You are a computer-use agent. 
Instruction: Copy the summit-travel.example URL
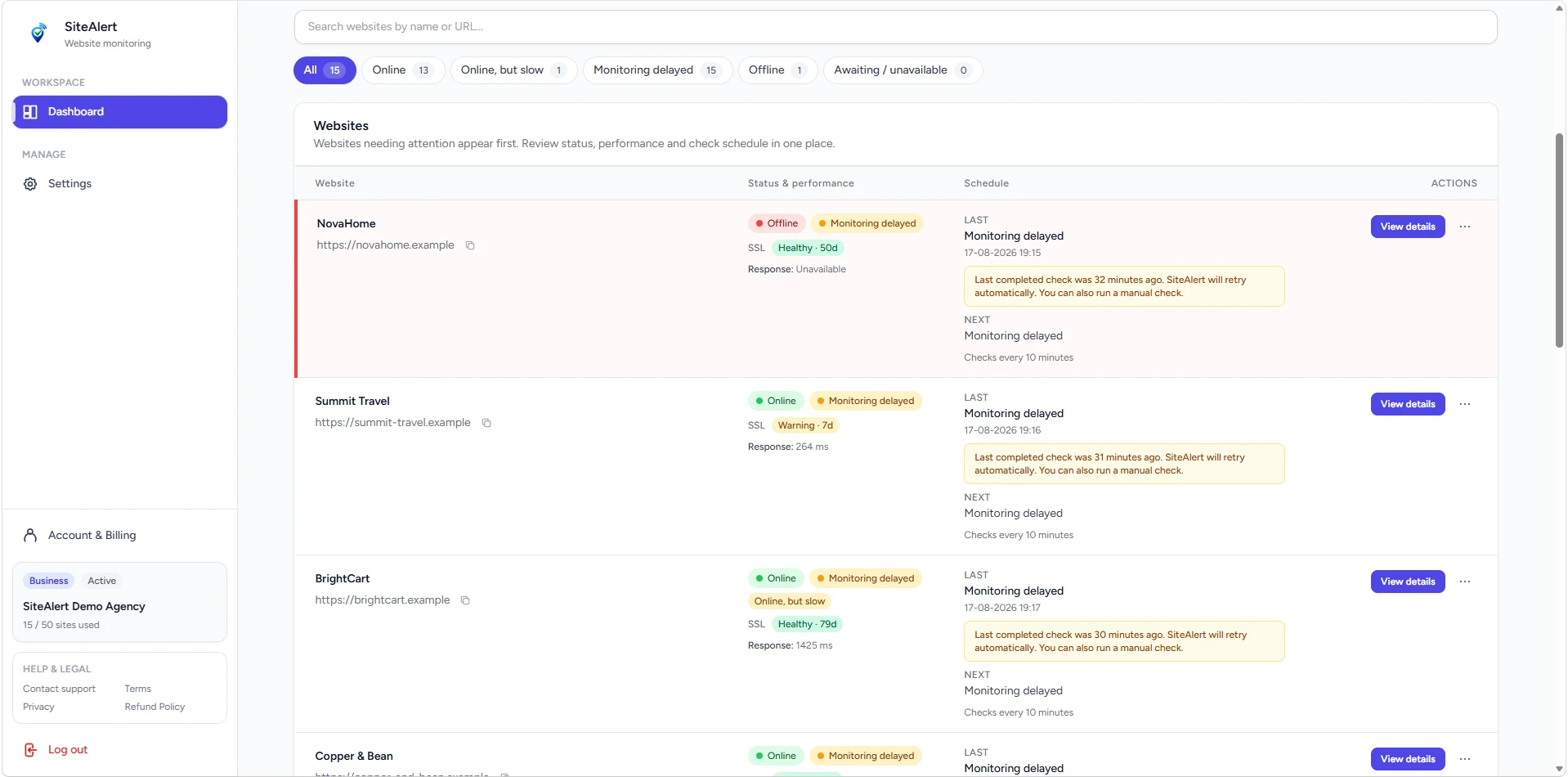[486, 423]
